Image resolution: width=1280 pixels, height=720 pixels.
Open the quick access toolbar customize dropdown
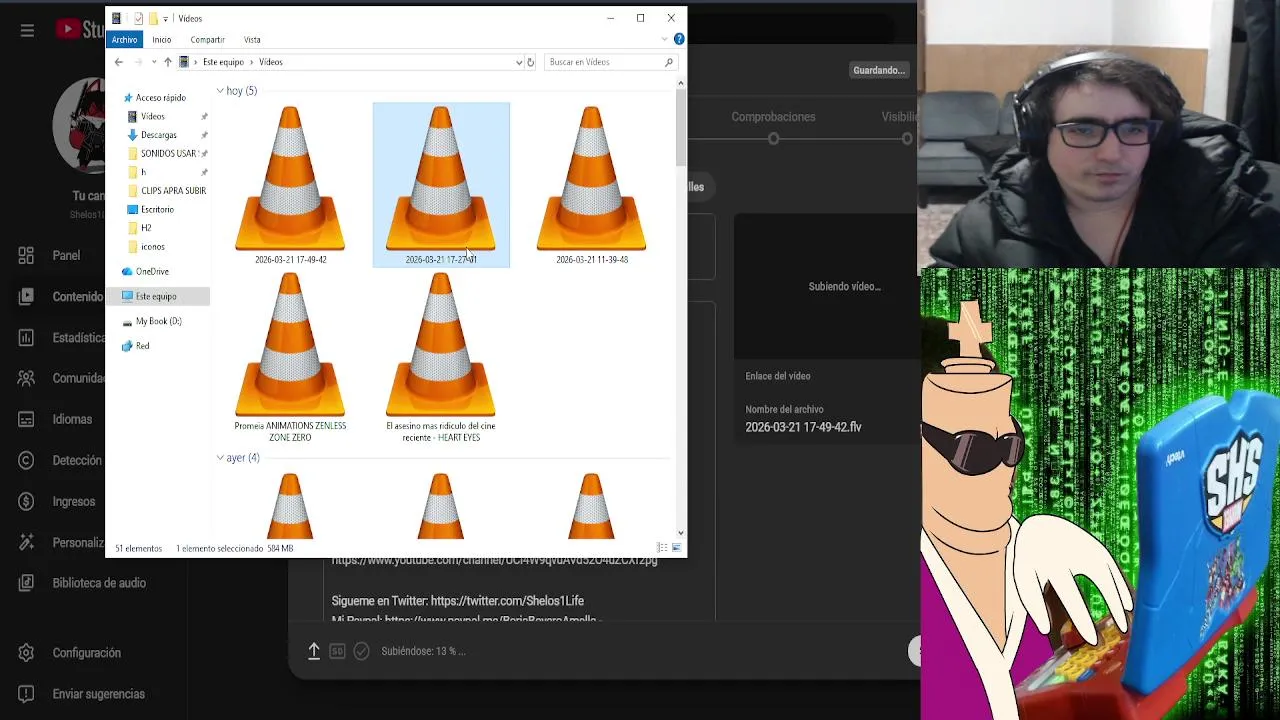(166, 18)
